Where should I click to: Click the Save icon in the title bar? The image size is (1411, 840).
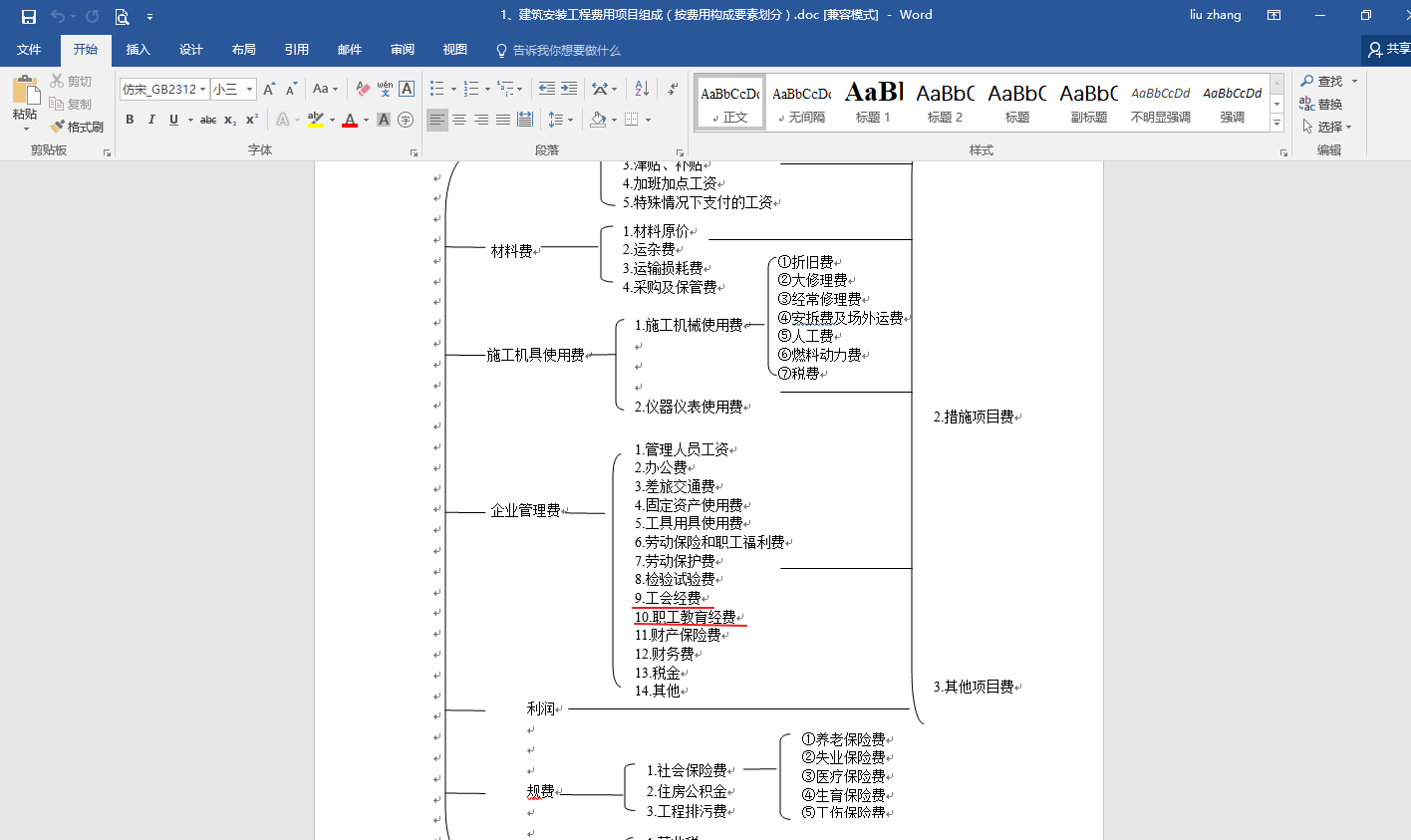28,16
